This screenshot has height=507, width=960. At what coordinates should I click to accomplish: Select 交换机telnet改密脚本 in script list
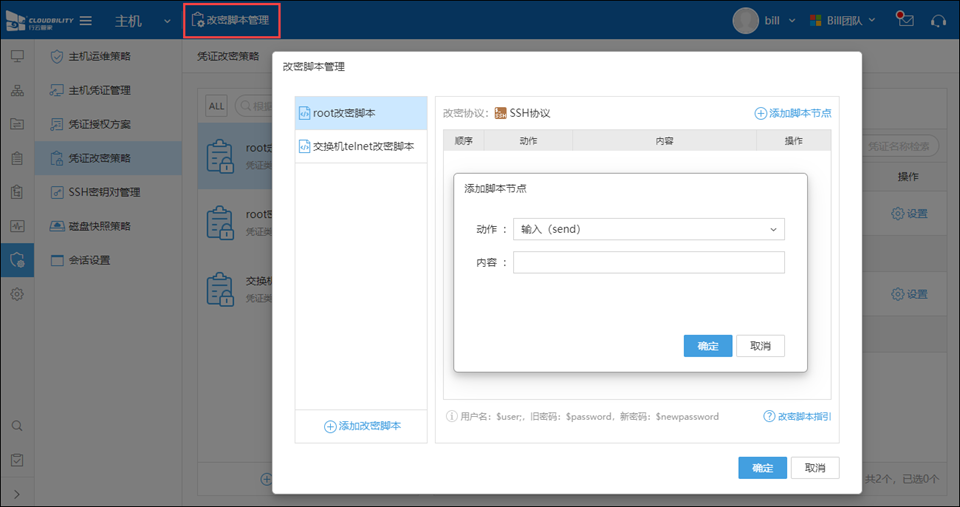pos(362,146)
